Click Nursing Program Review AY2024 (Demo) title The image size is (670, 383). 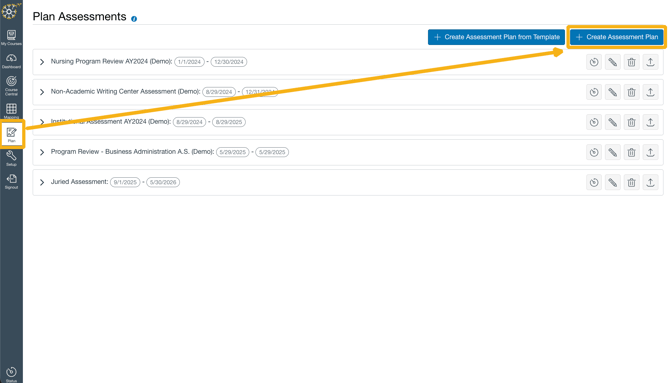(111, 62)
